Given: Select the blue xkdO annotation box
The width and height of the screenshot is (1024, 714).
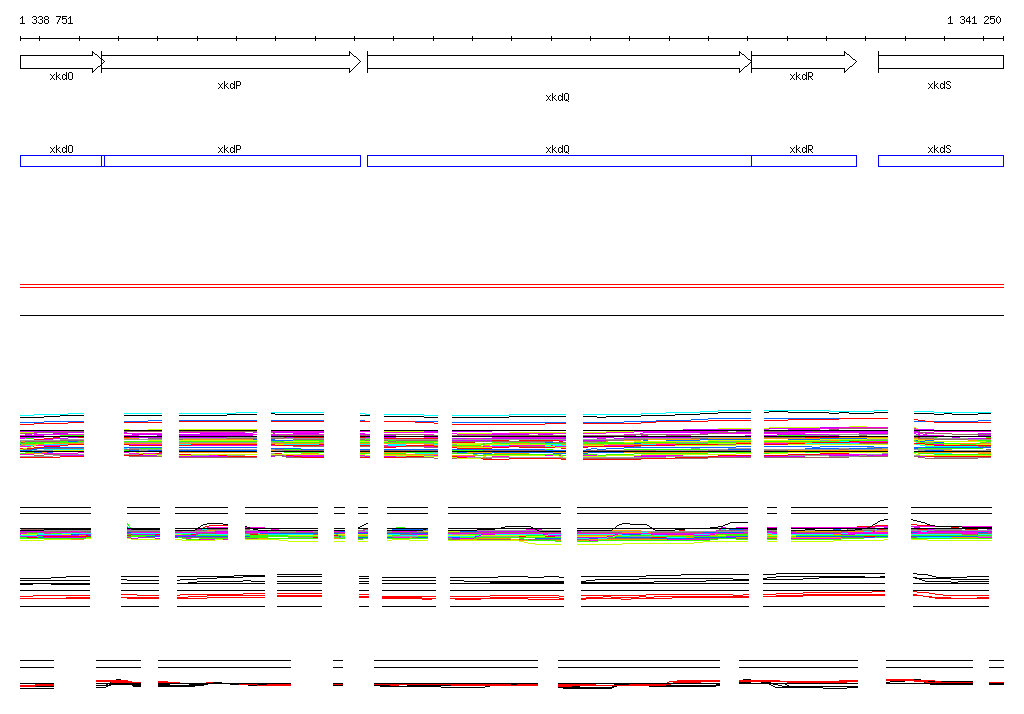Looking at the screenshot, I should pos(62,161).
